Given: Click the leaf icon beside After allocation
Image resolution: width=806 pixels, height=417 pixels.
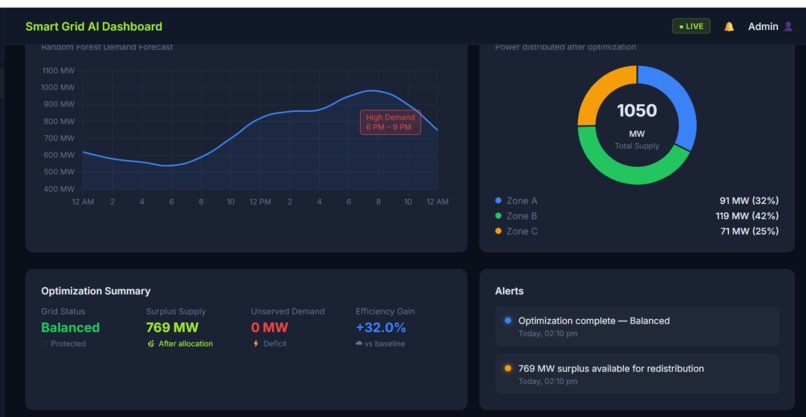Looking at the screenshot, I should (x=151, y=344).
